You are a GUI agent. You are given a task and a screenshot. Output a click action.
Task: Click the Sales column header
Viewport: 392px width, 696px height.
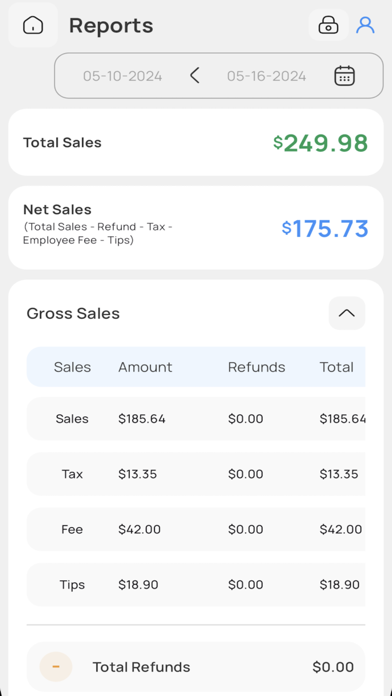coord(72,367)
